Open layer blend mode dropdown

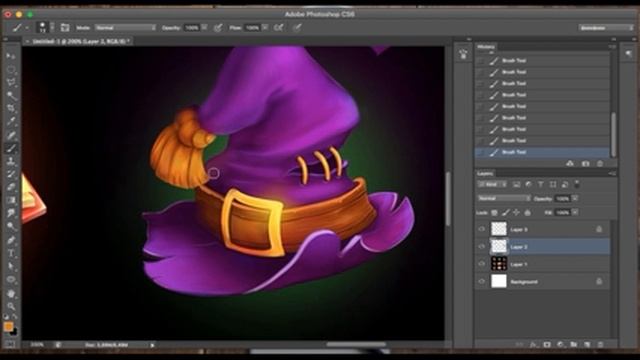click(504, 198)
